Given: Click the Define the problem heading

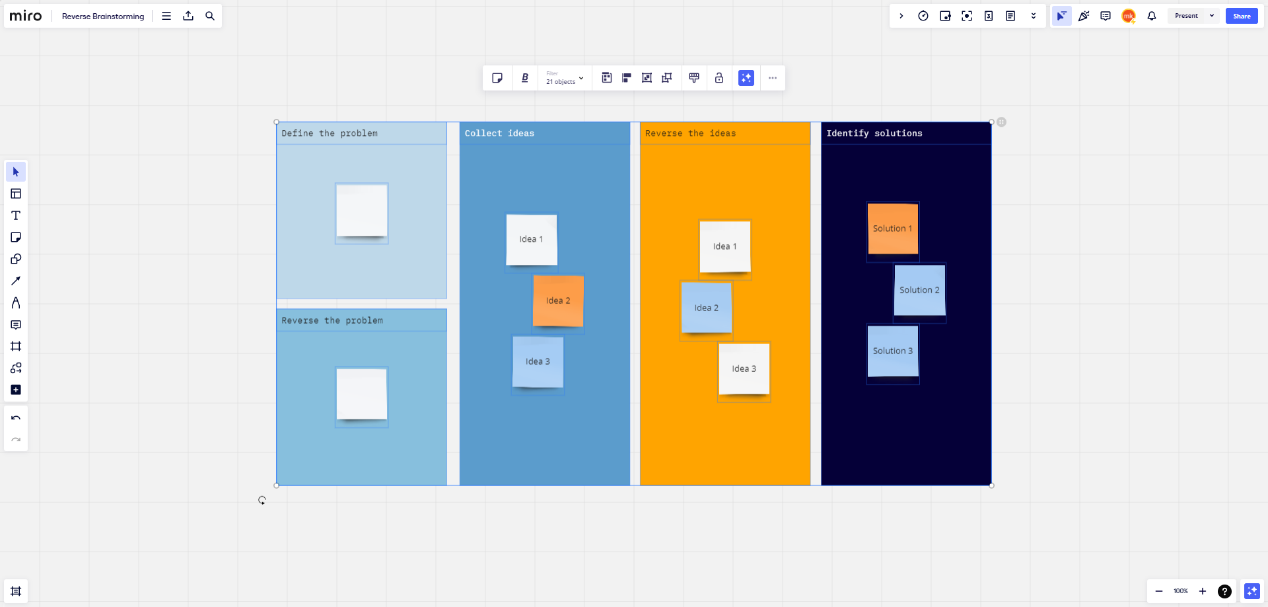Looking at the screenshot, I should 330,133.
